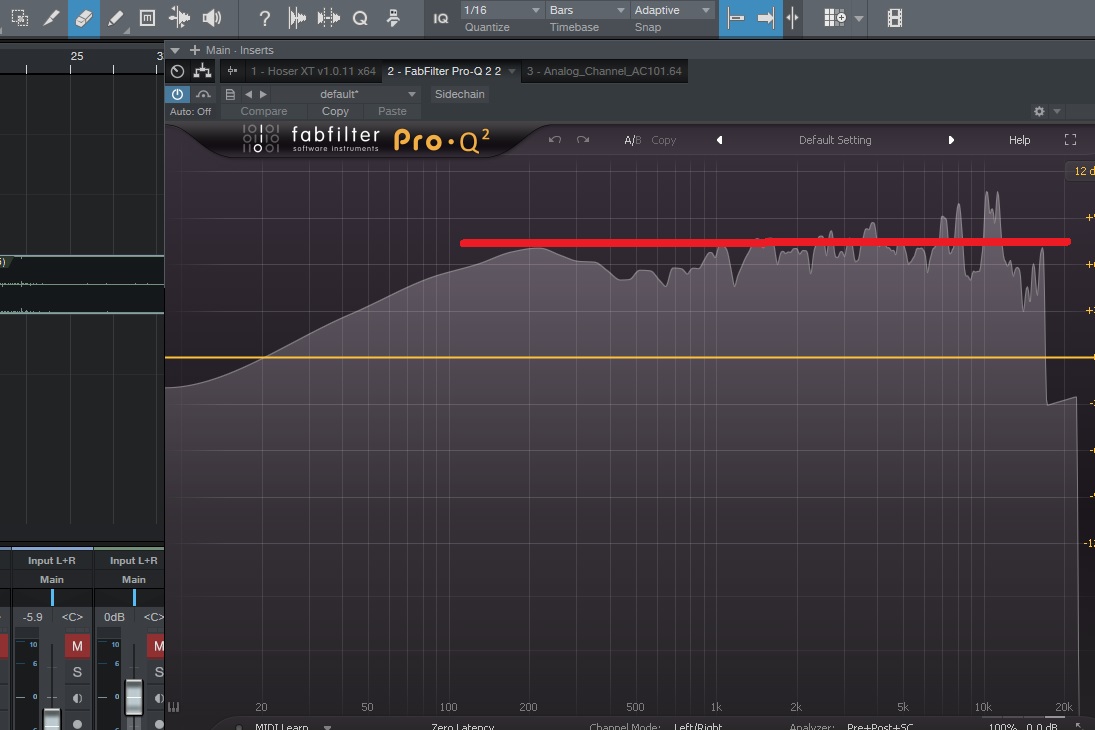
Task: Expand the arrow beside the gear icon
Action: (1057, 112)
